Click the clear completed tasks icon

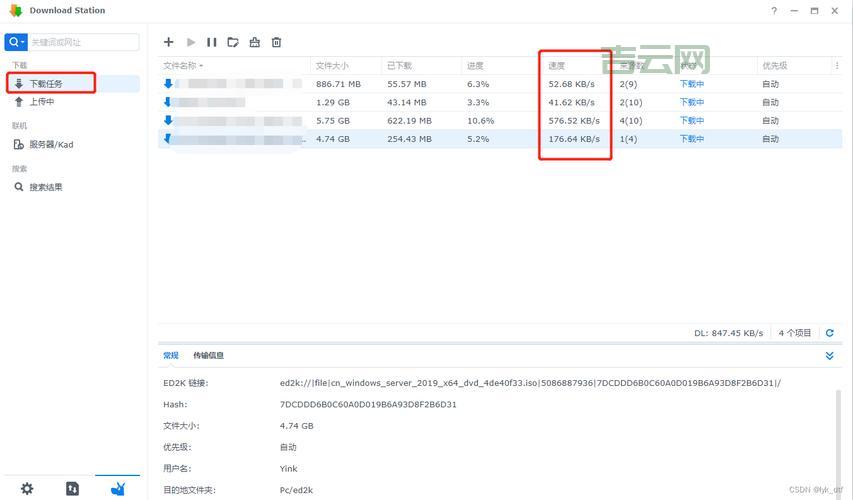pyautogui.click(x=255, y=42)
